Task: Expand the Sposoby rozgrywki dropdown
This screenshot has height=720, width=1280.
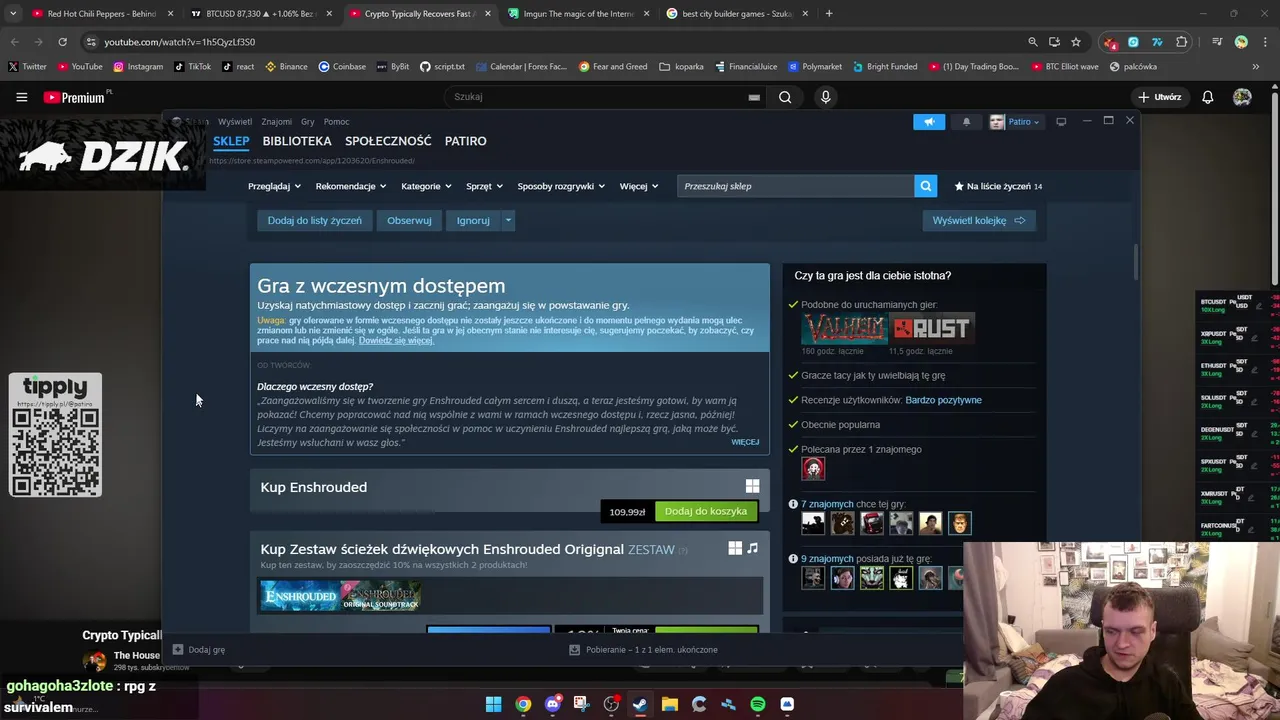Action: pos(560,186)
